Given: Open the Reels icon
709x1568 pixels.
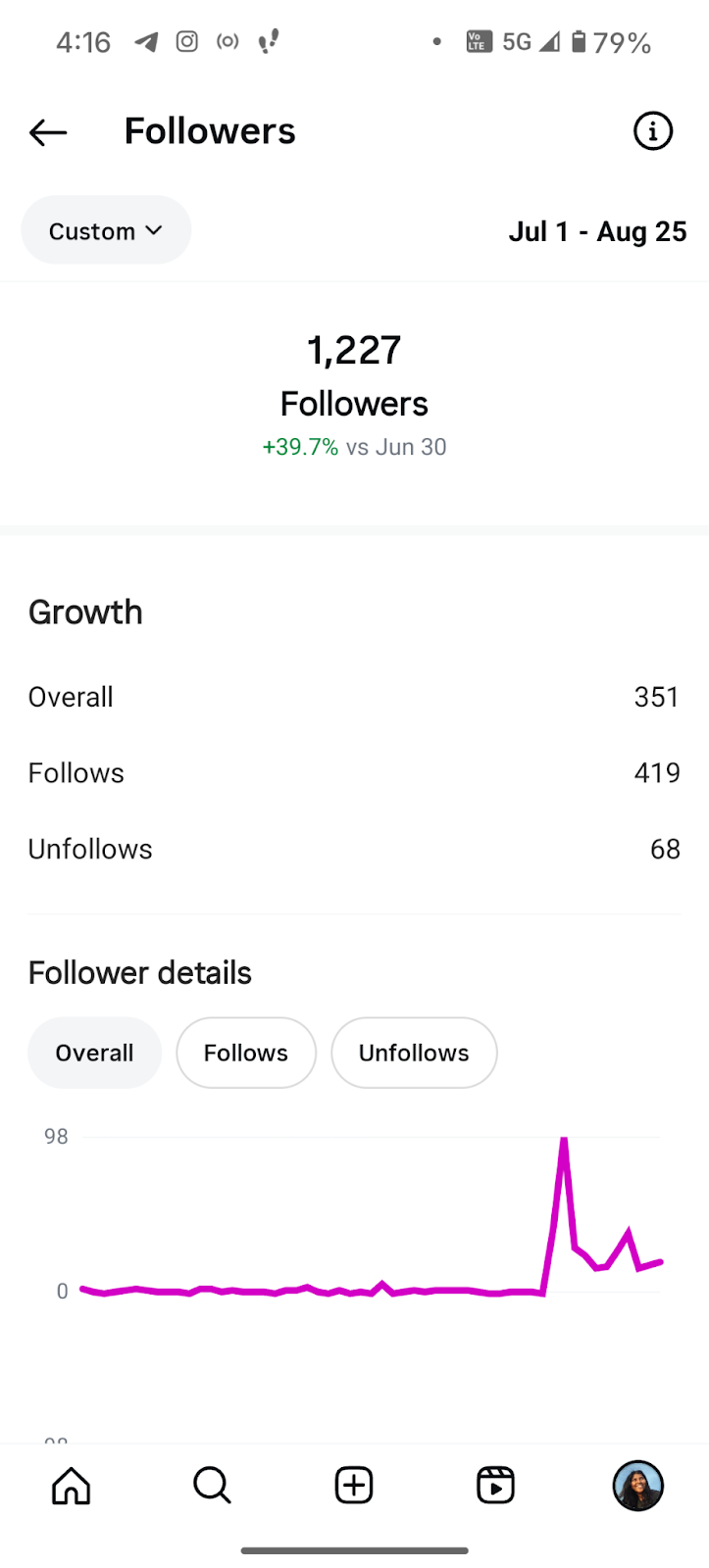Looking at the screenshot, I should click(x=495, y=1485).
